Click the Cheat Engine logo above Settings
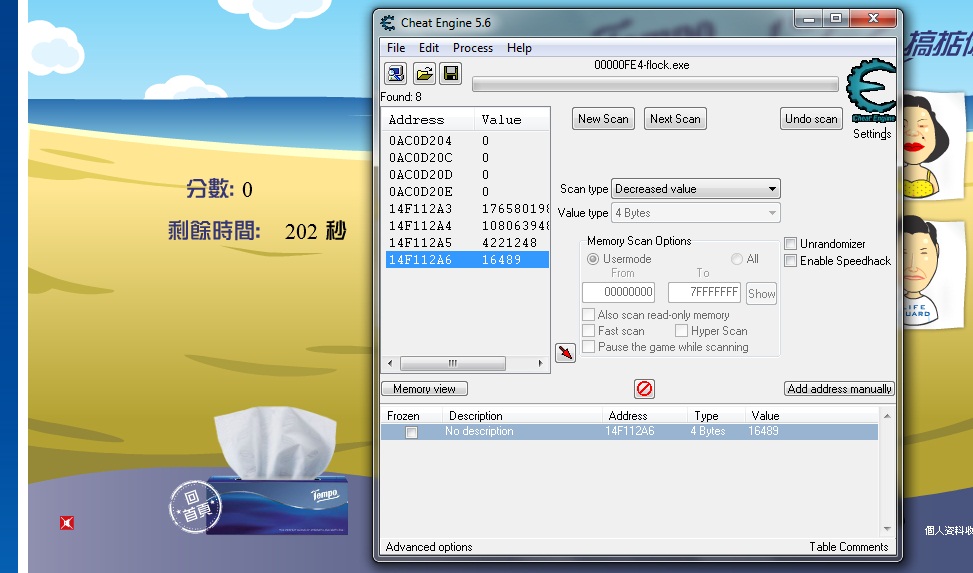Screen dimensions: 973x573 click(872, 91)
